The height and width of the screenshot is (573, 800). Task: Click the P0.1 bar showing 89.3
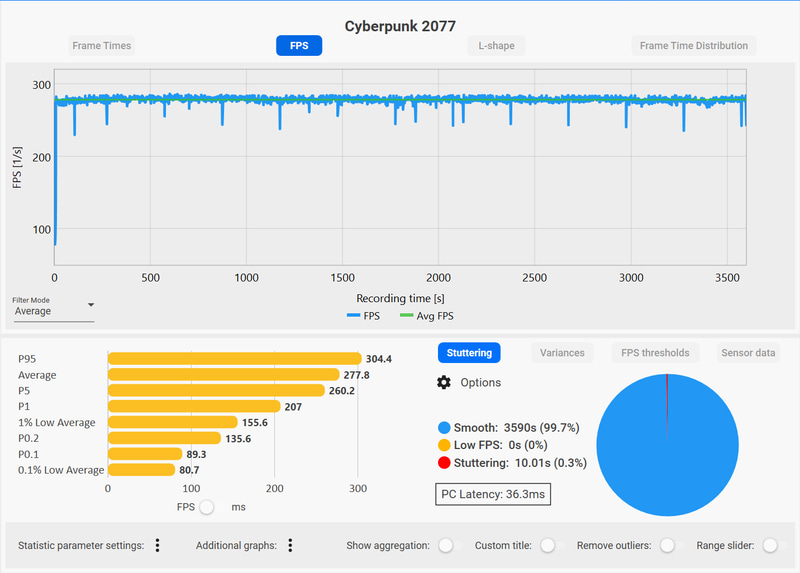point(145,454)
